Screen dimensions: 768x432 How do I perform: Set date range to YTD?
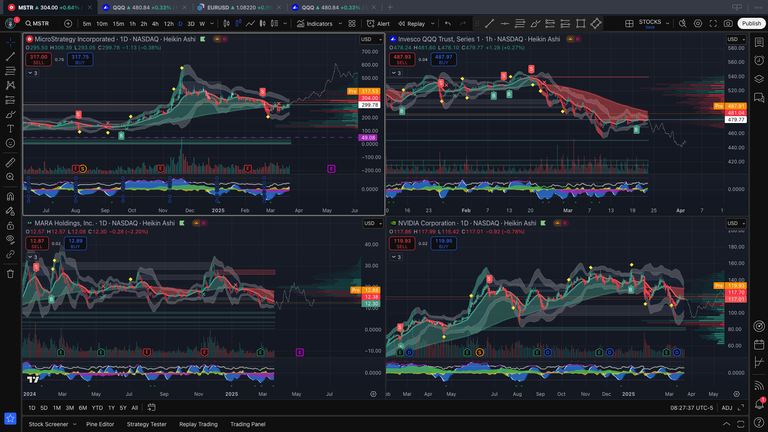(97, 408)
